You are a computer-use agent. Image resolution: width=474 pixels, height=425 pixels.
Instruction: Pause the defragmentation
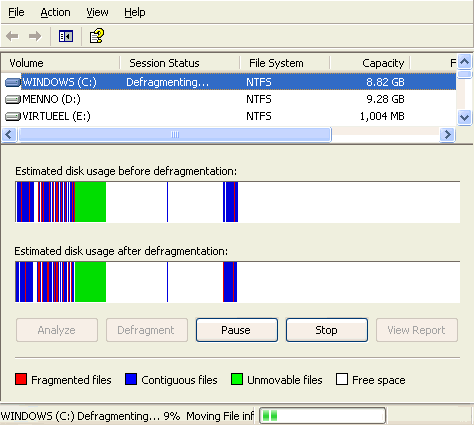point(237,330)
